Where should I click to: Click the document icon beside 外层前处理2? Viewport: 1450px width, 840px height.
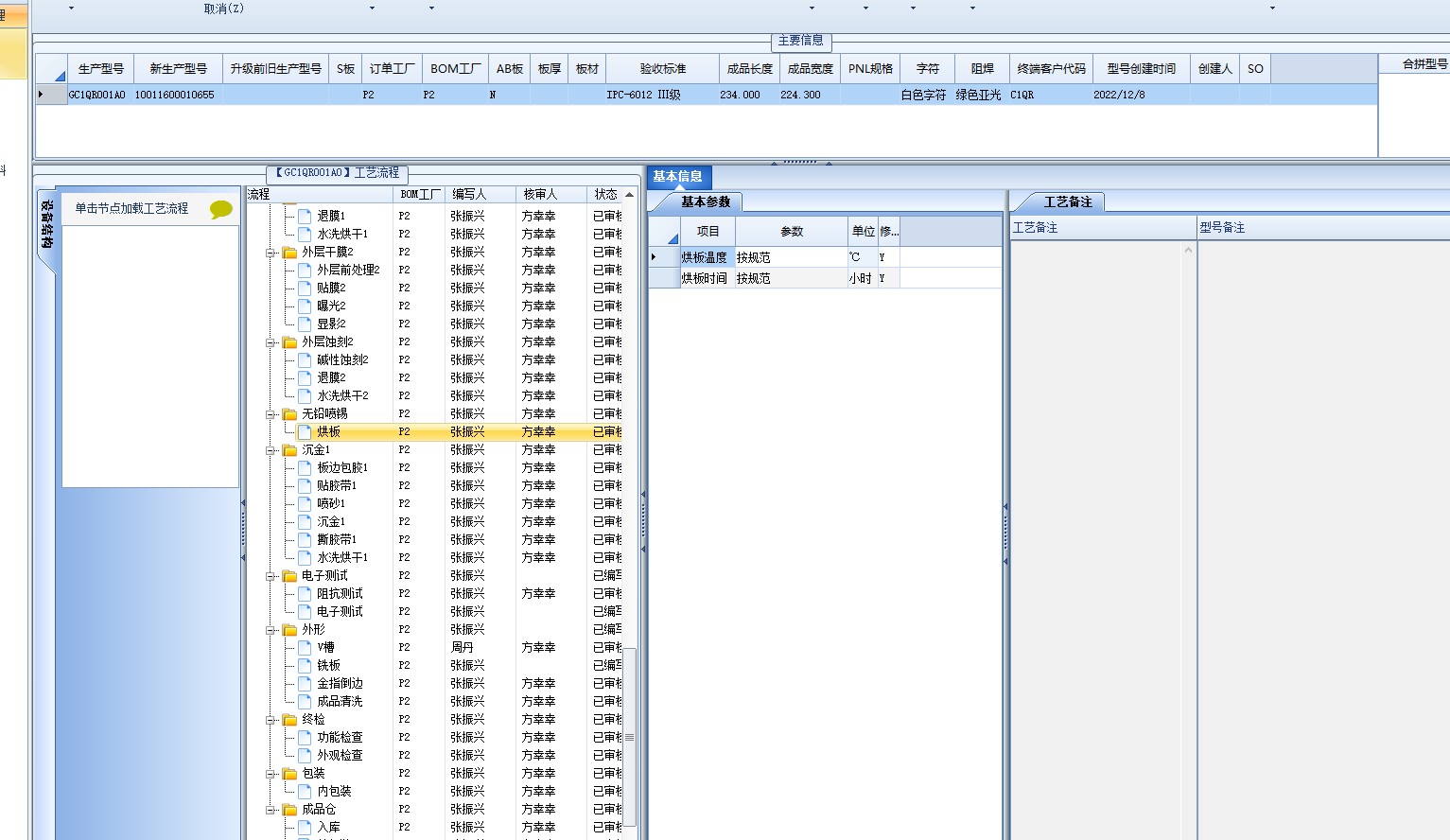[x=305, y=270]
